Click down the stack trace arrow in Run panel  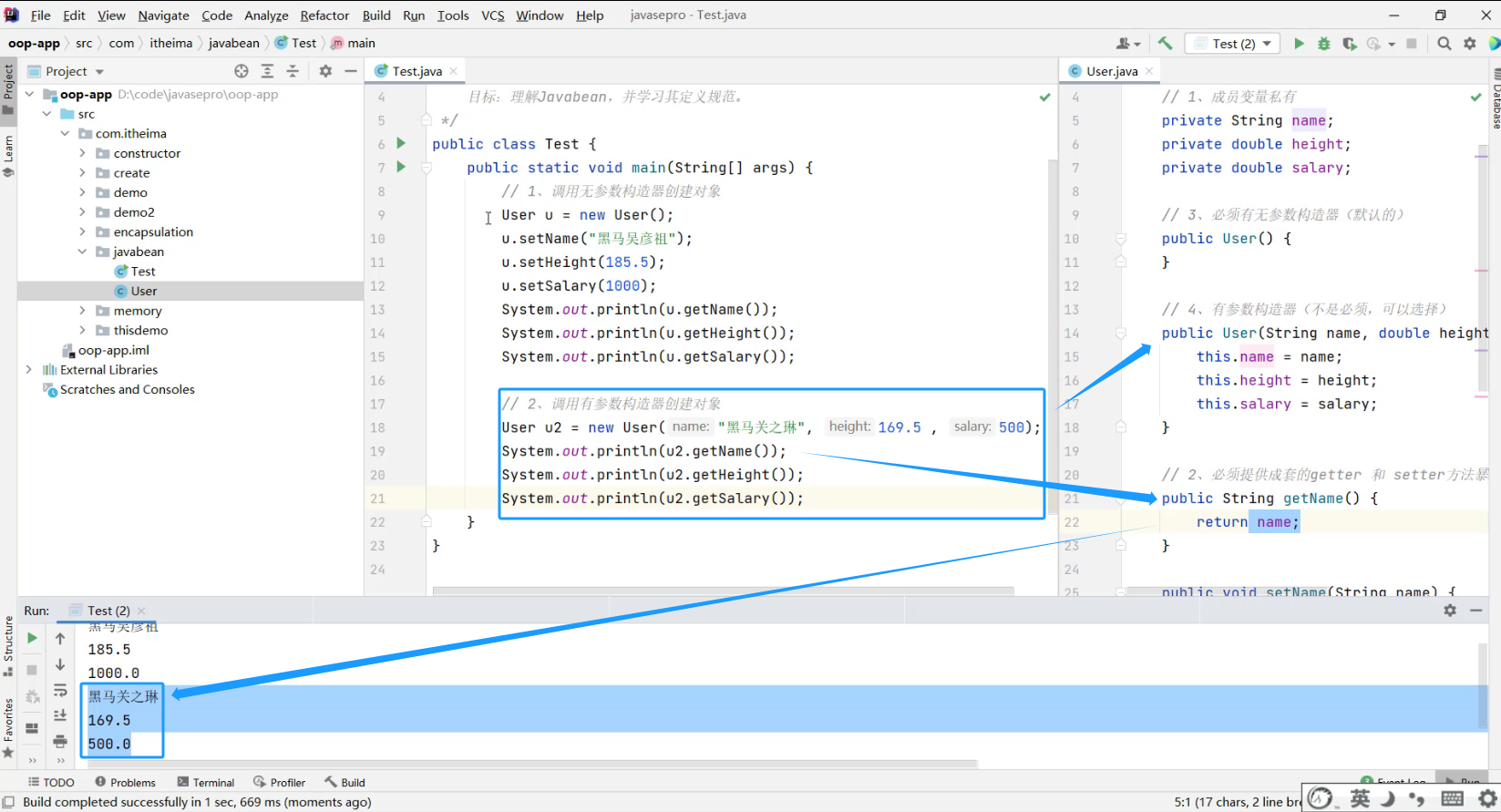click(x=60, y=664)
